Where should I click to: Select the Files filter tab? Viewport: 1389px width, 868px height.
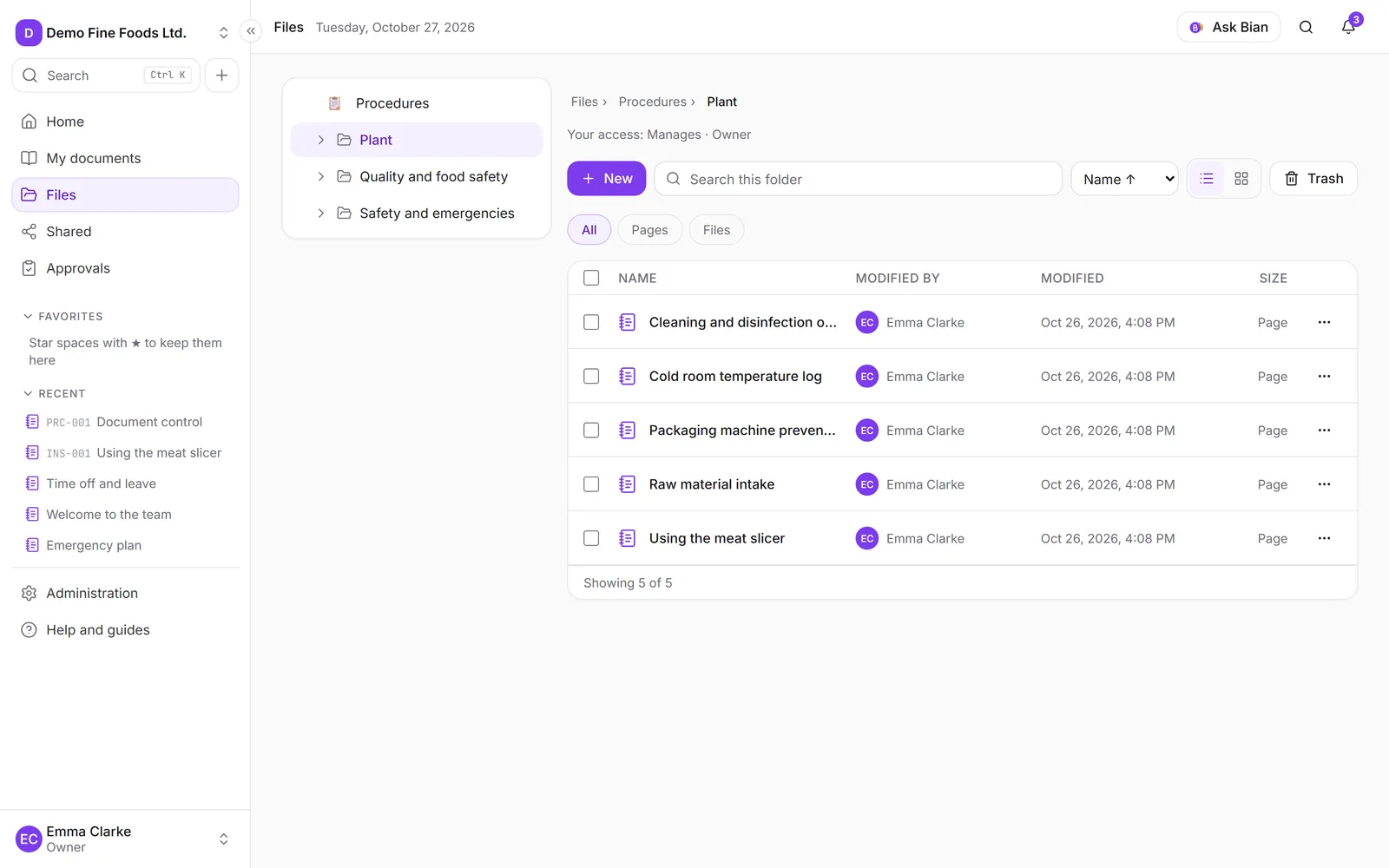tap(716, 230)
